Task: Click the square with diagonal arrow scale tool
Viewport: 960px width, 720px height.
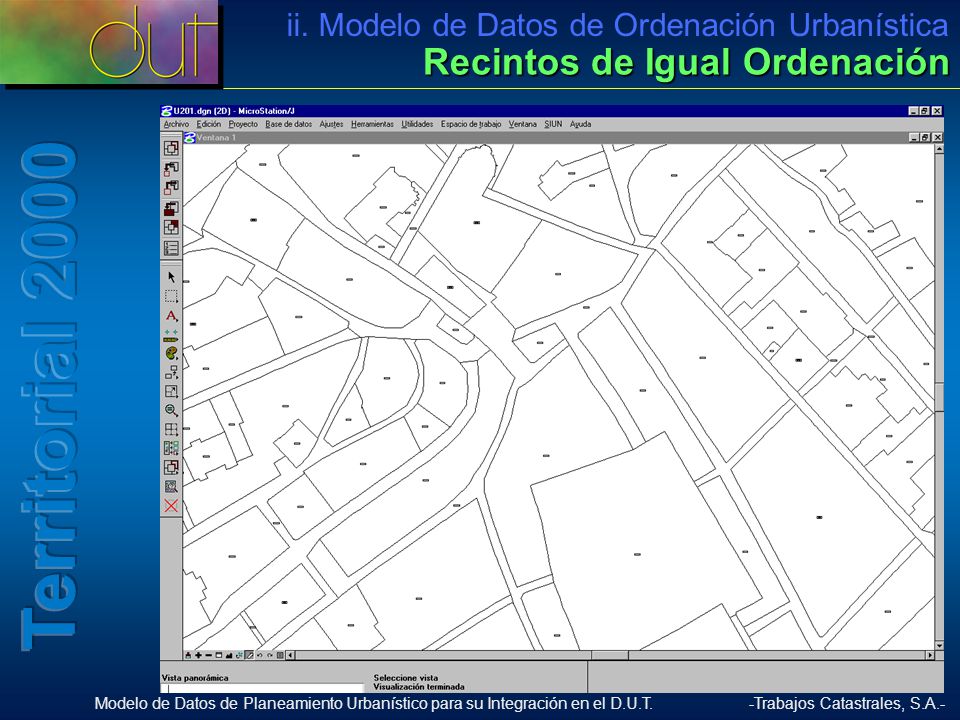Action: pos(171,391)
